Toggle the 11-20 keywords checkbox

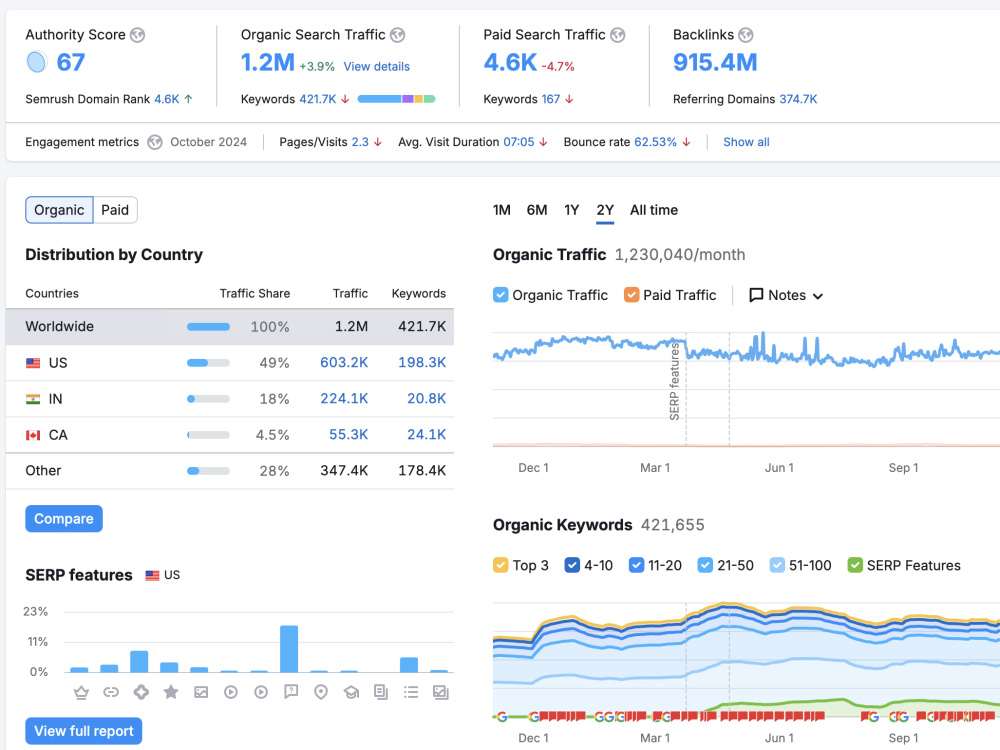(636, 565)
